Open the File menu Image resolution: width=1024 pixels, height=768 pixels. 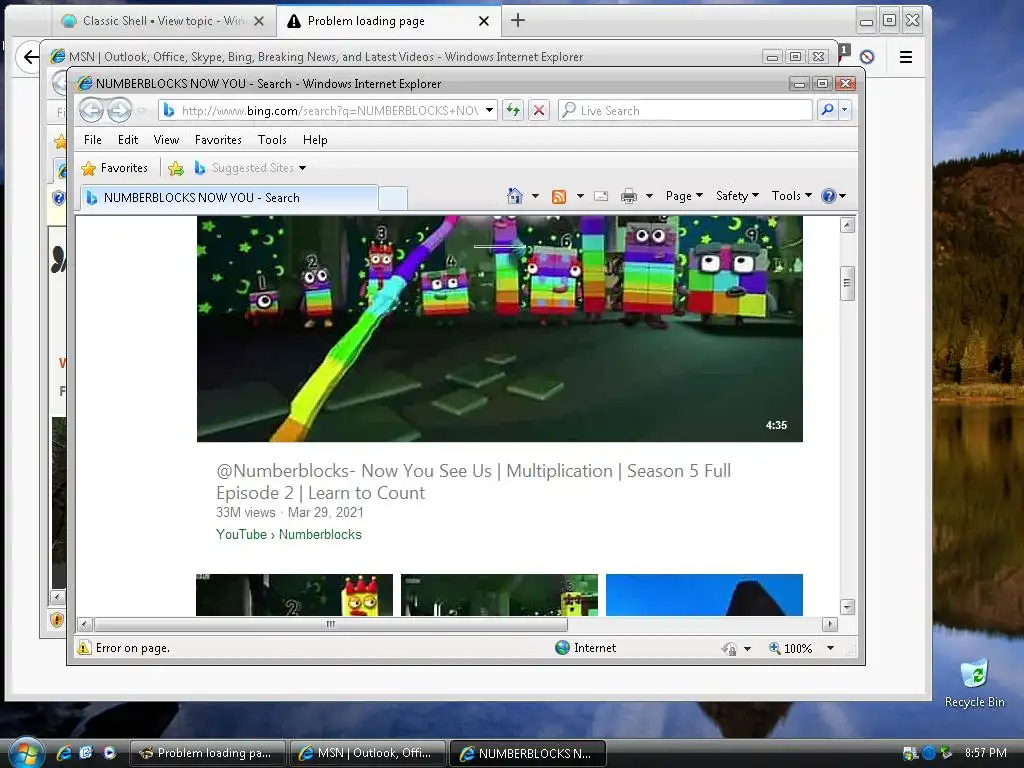tap(93, 140)
